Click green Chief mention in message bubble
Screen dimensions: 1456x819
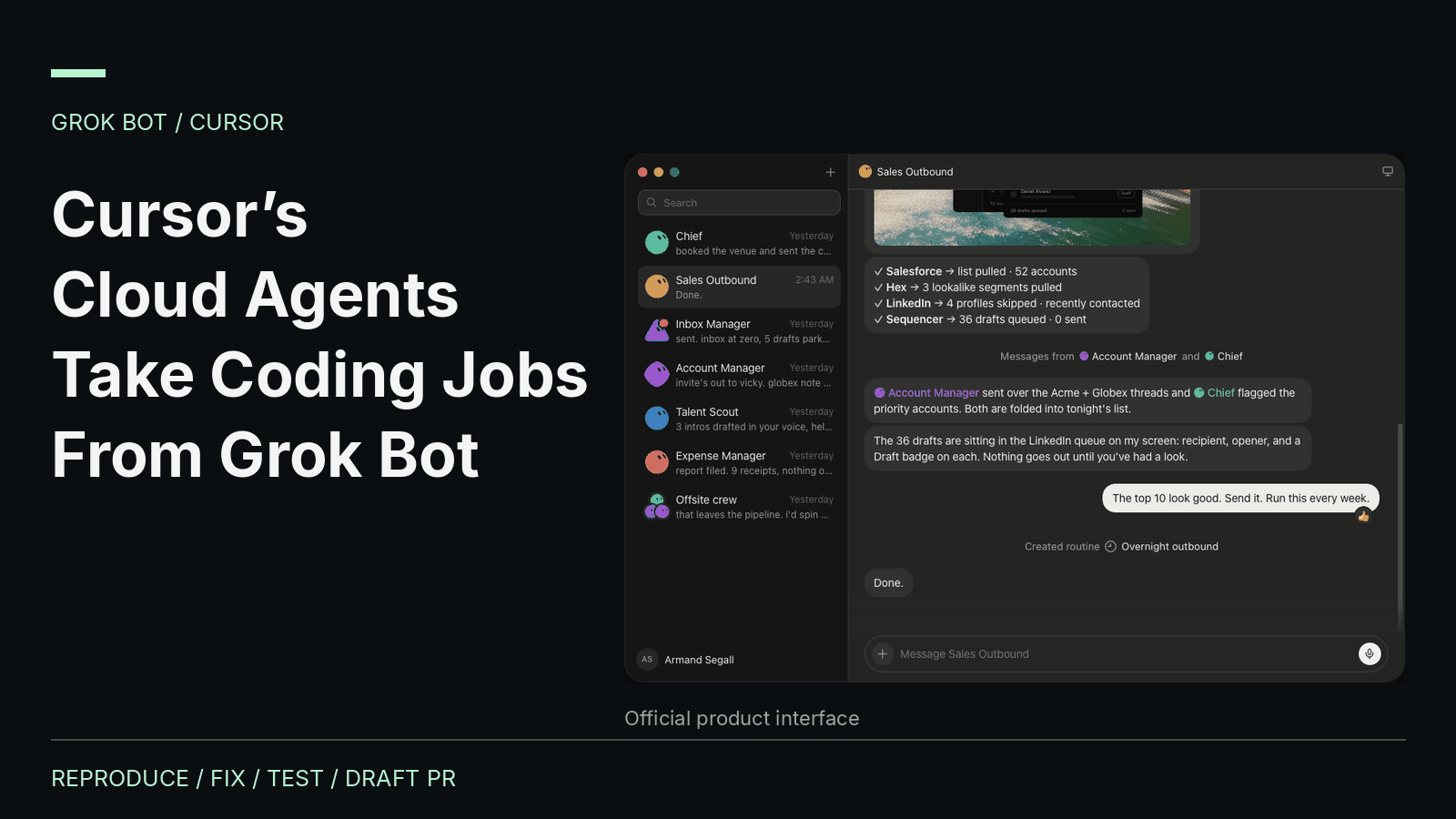(x=1214, y=393)
